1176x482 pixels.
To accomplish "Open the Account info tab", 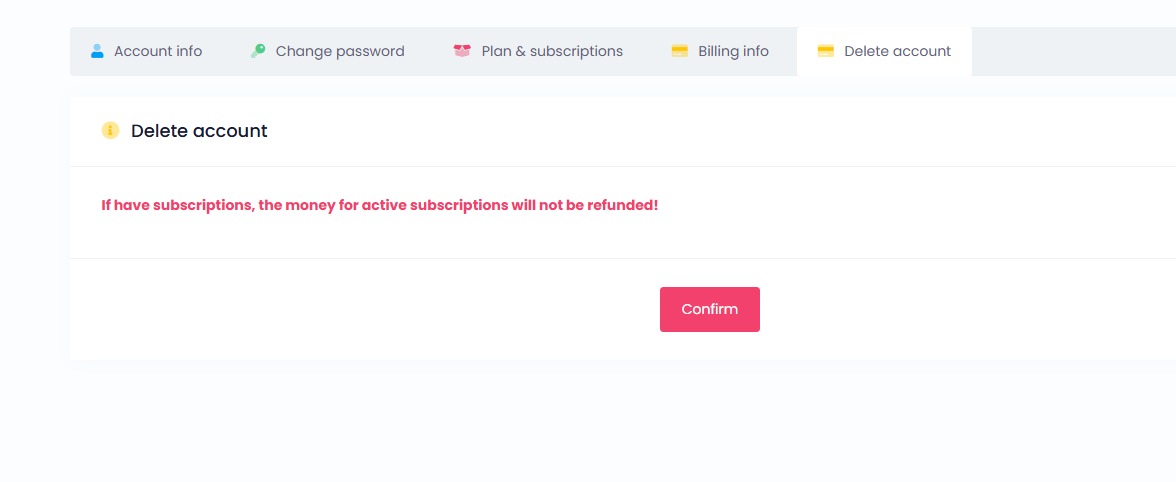I will click(x=147, y=51).
